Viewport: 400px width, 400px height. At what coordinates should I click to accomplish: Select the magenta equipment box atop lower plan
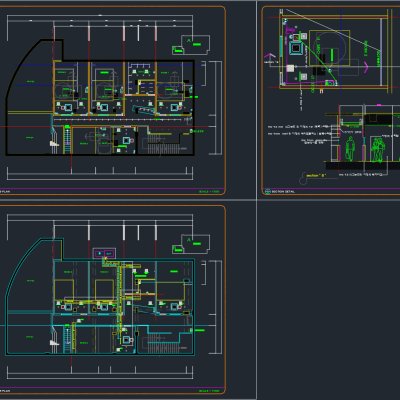coord(104,254)
